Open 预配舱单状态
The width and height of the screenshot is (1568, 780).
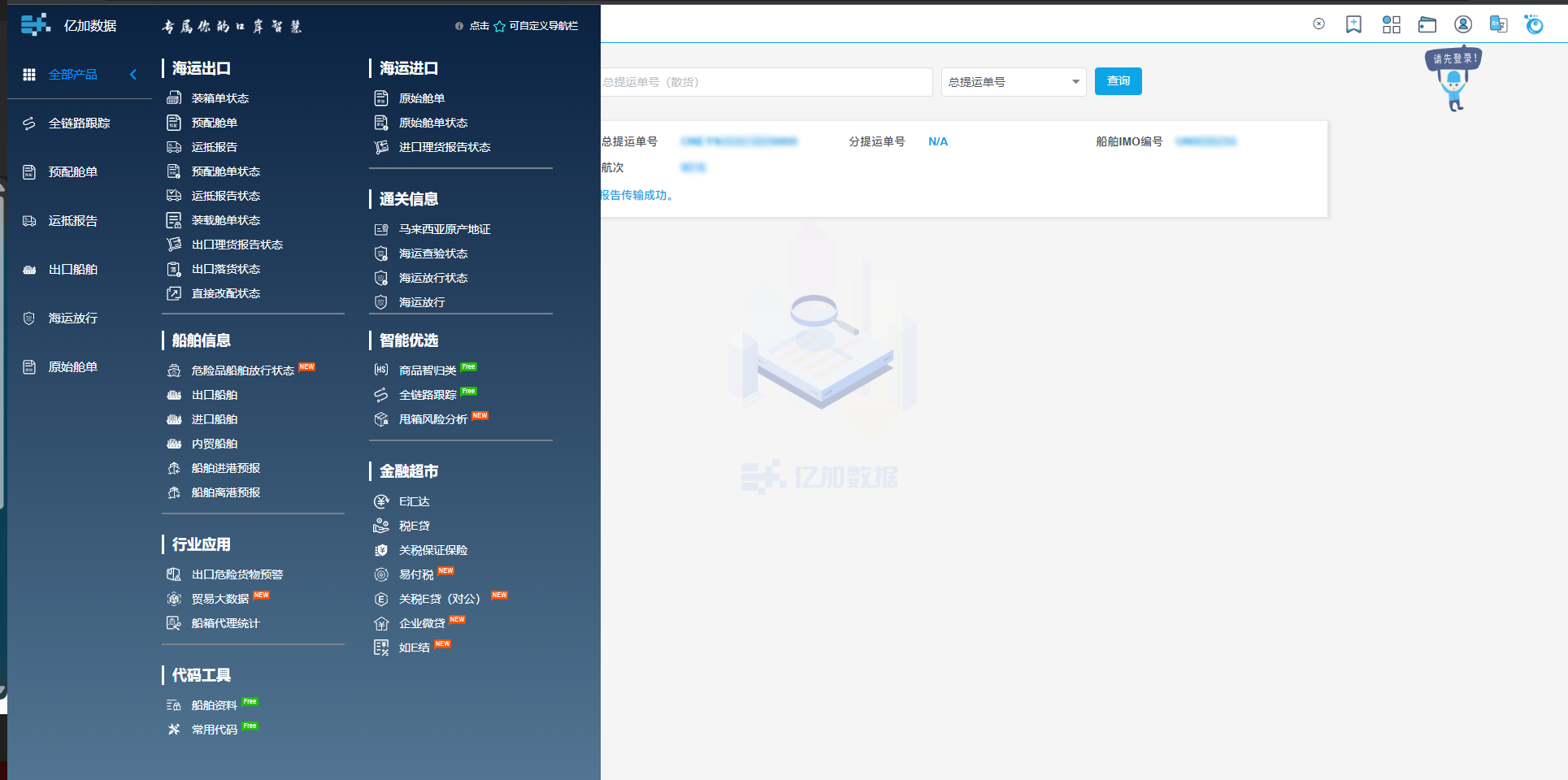pyautogui.click(x=226, y=171)
